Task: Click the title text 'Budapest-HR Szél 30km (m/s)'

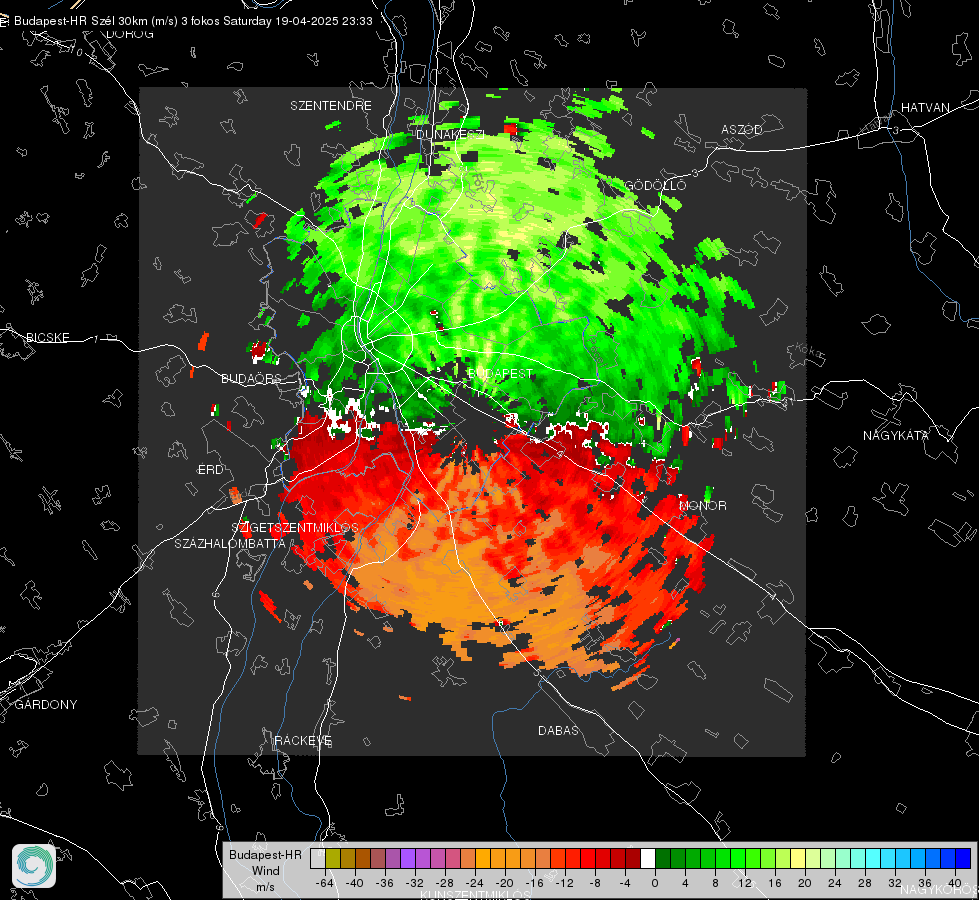Action: [x=96, y=21]
